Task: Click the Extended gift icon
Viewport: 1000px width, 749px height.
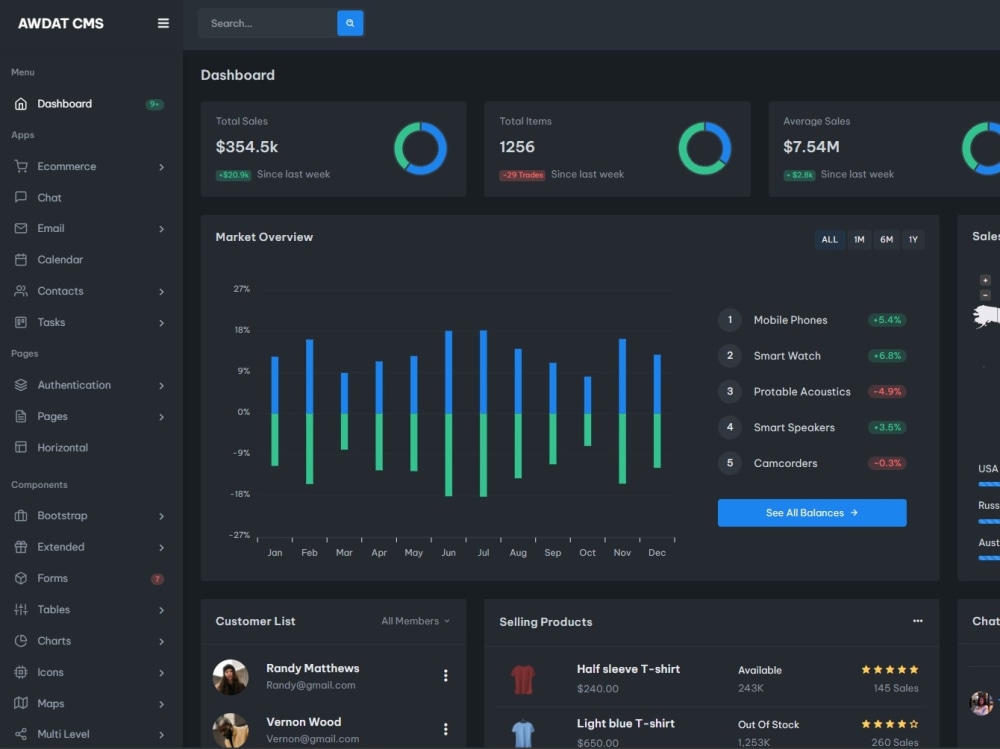Action: (21, 547)
